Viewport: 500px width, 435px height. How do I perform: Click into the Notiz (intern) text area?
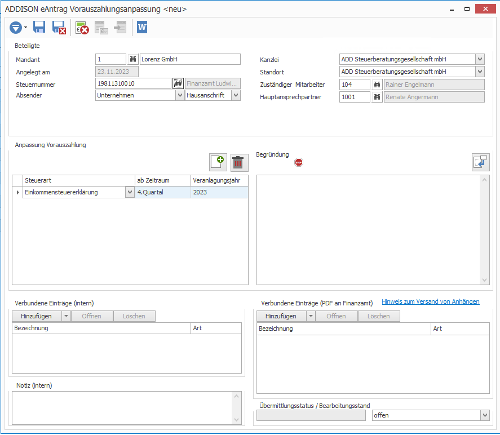[122, 408]
